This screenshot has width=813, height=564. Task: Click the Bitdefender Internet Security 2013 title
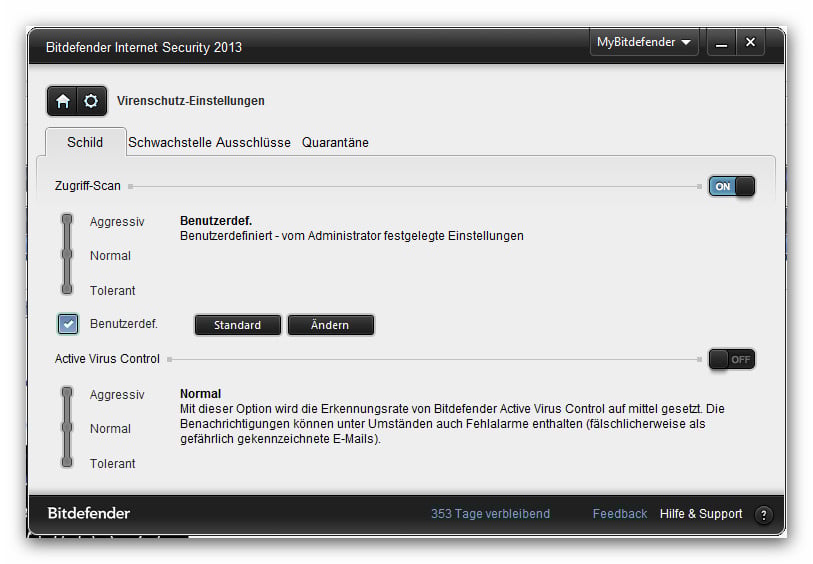144,47
